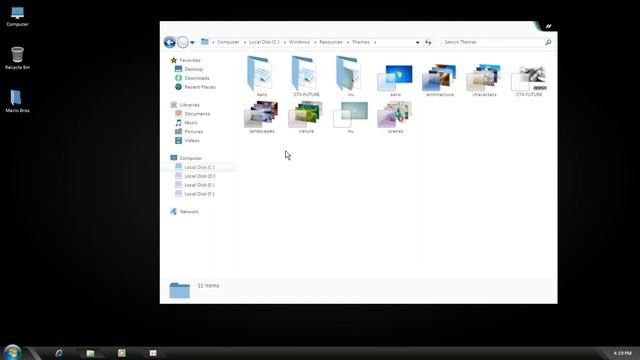The width and height of the screenshot is (640, 360).
Task: Select Resources in the address breadcrumb
Action: [x=331, y=42]
